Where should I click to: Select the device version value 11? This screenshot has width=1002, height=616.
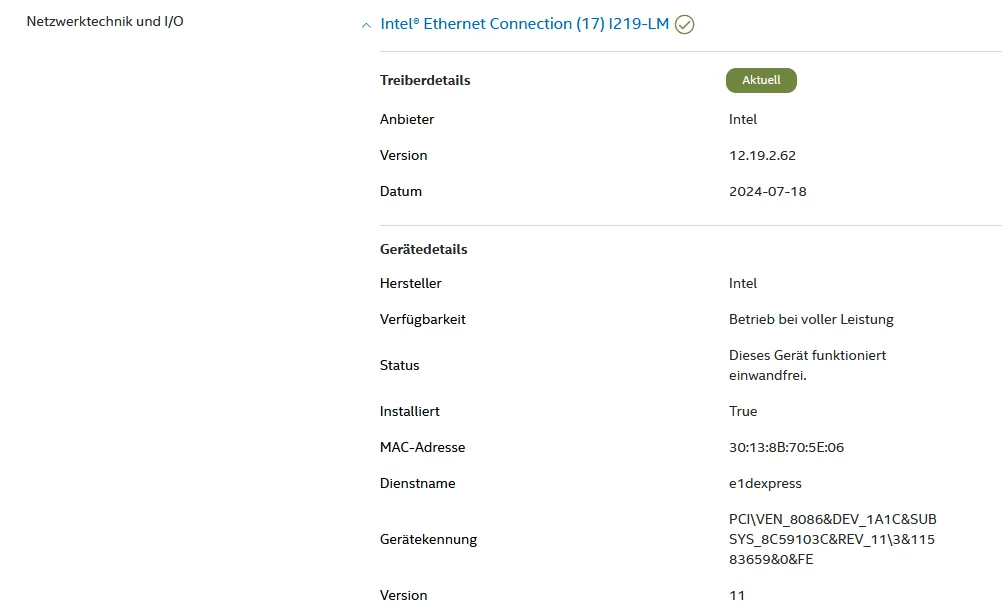737,596
